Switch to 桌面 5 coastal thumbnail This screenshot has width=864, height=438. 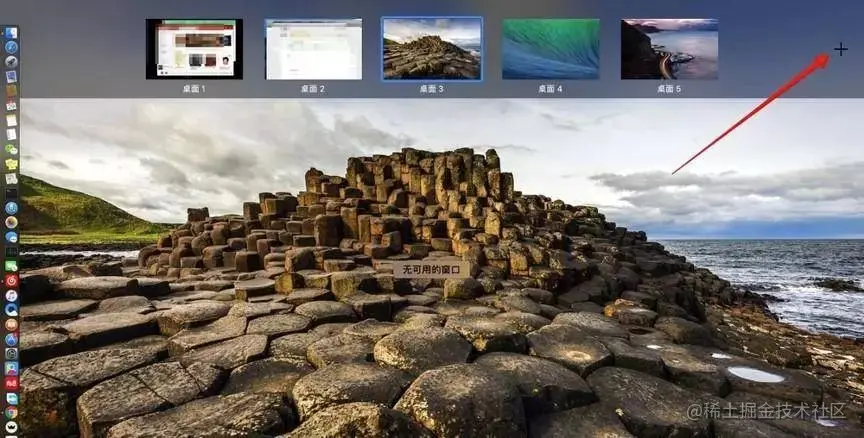point(669,49)
